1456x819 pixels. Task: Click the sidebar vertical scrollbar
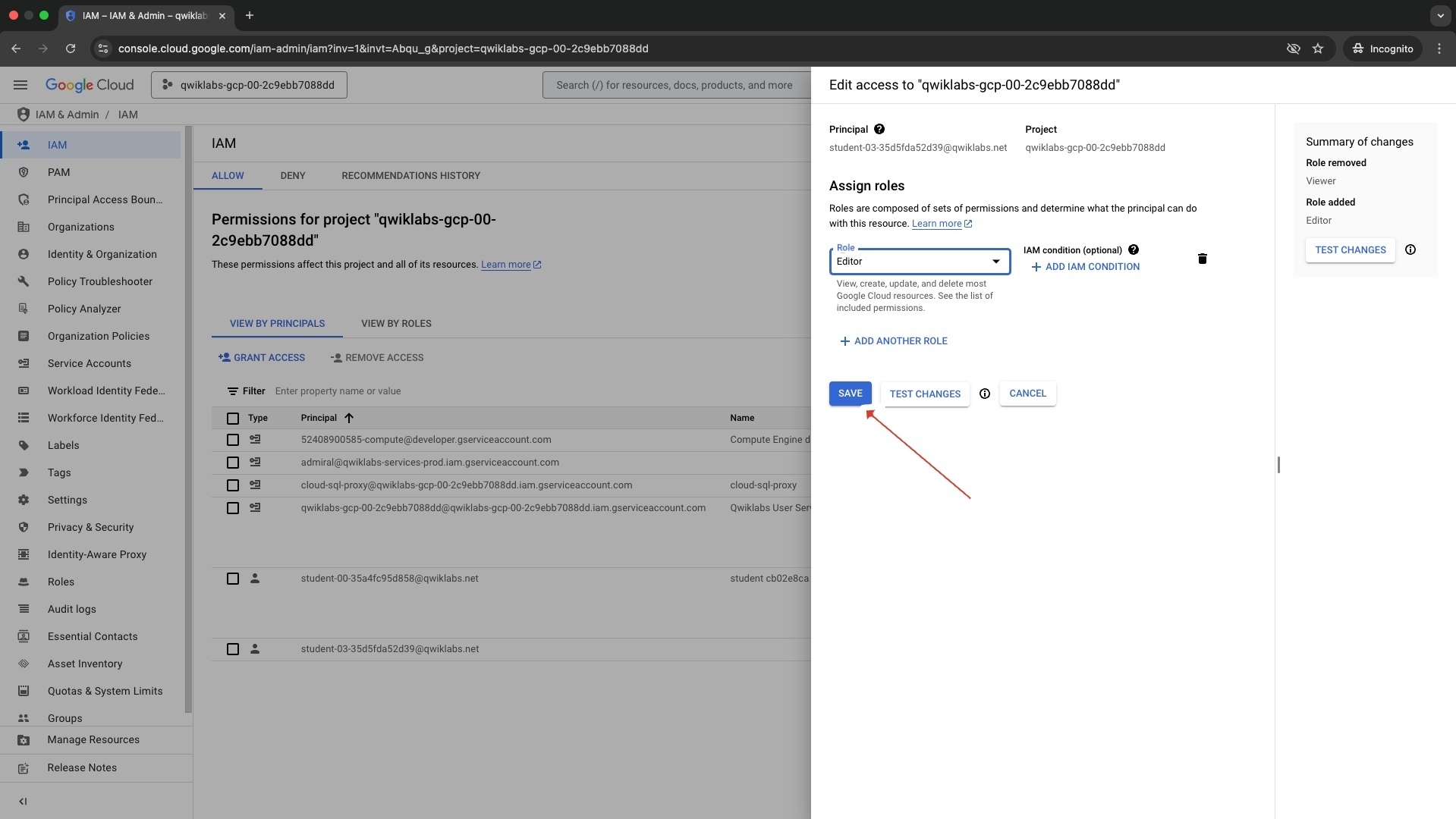click(x=188, y=419)
